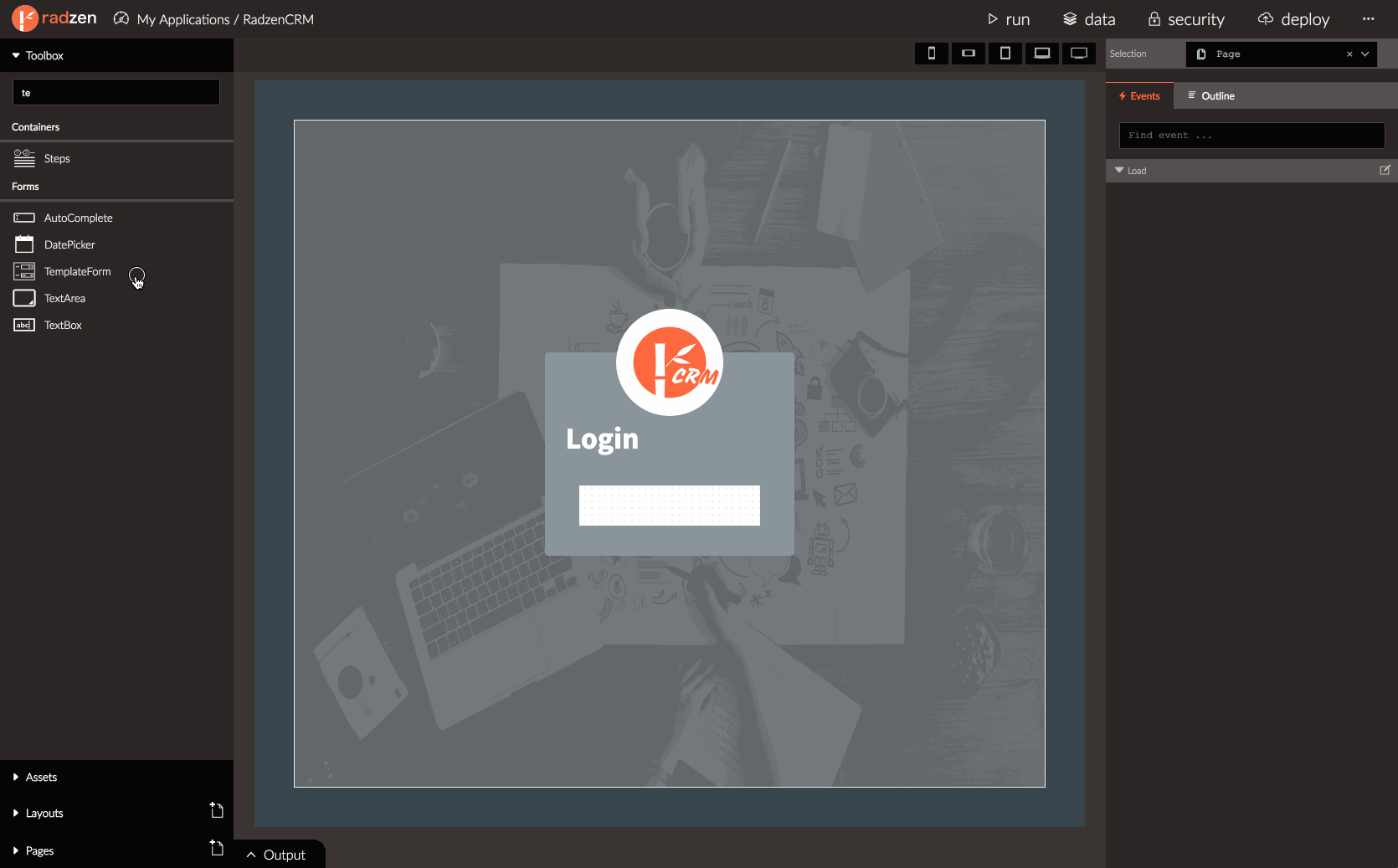Focus the toolbox search field containing 'te'
1398x868 pixels.
116,92
